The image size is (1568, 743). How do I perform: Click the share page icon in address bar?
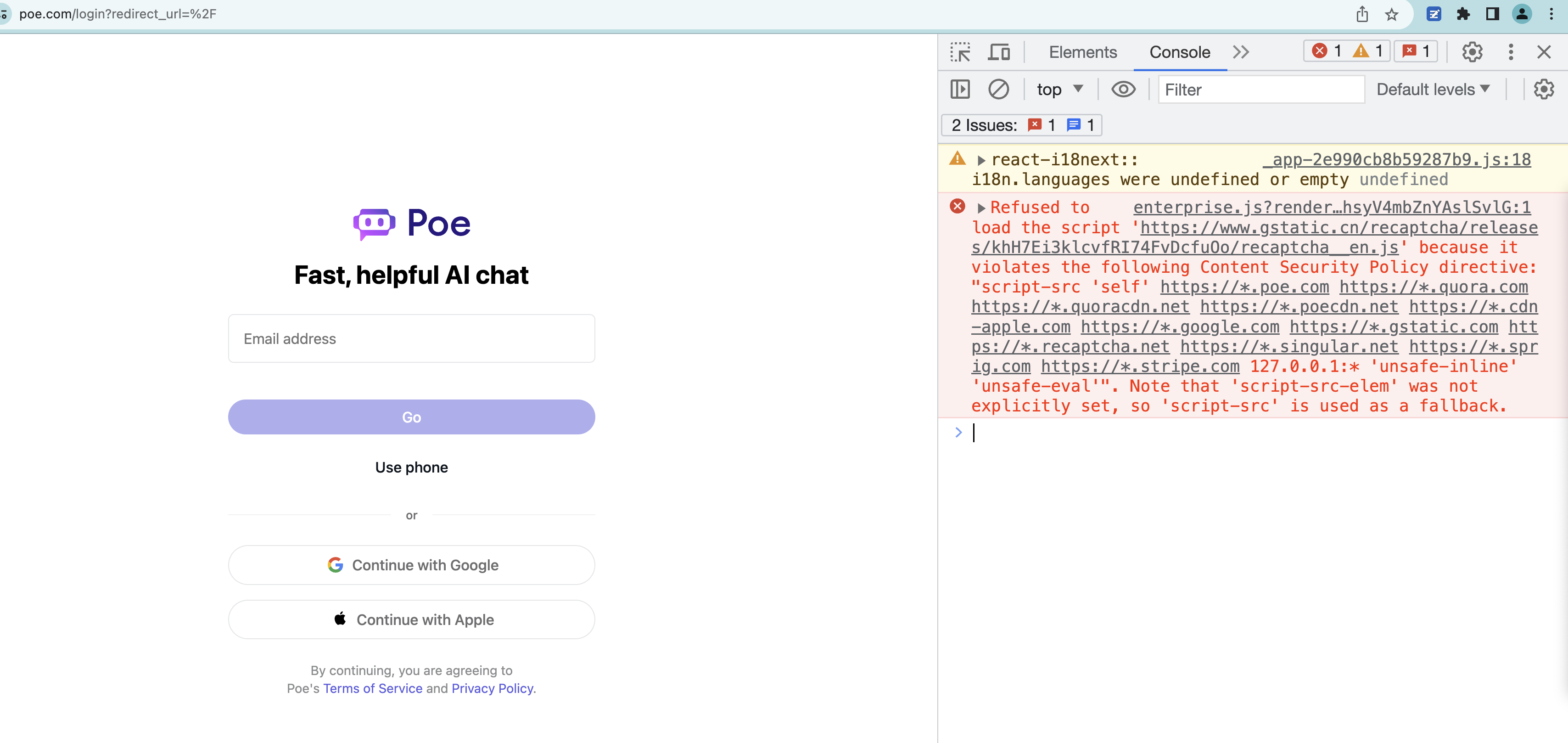pos(1361,15)
